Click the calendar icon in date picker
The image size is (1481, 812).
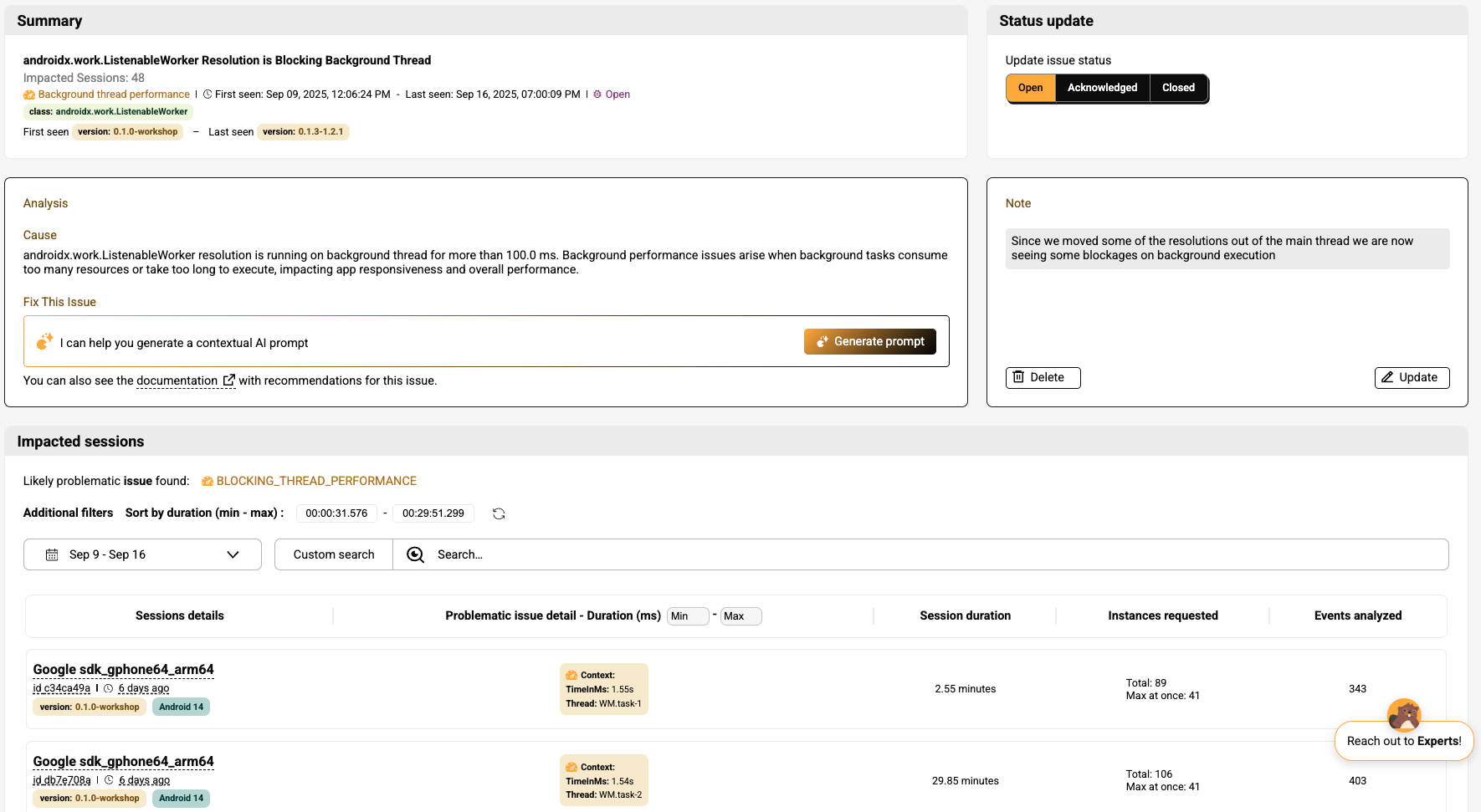tap(52, 554)
